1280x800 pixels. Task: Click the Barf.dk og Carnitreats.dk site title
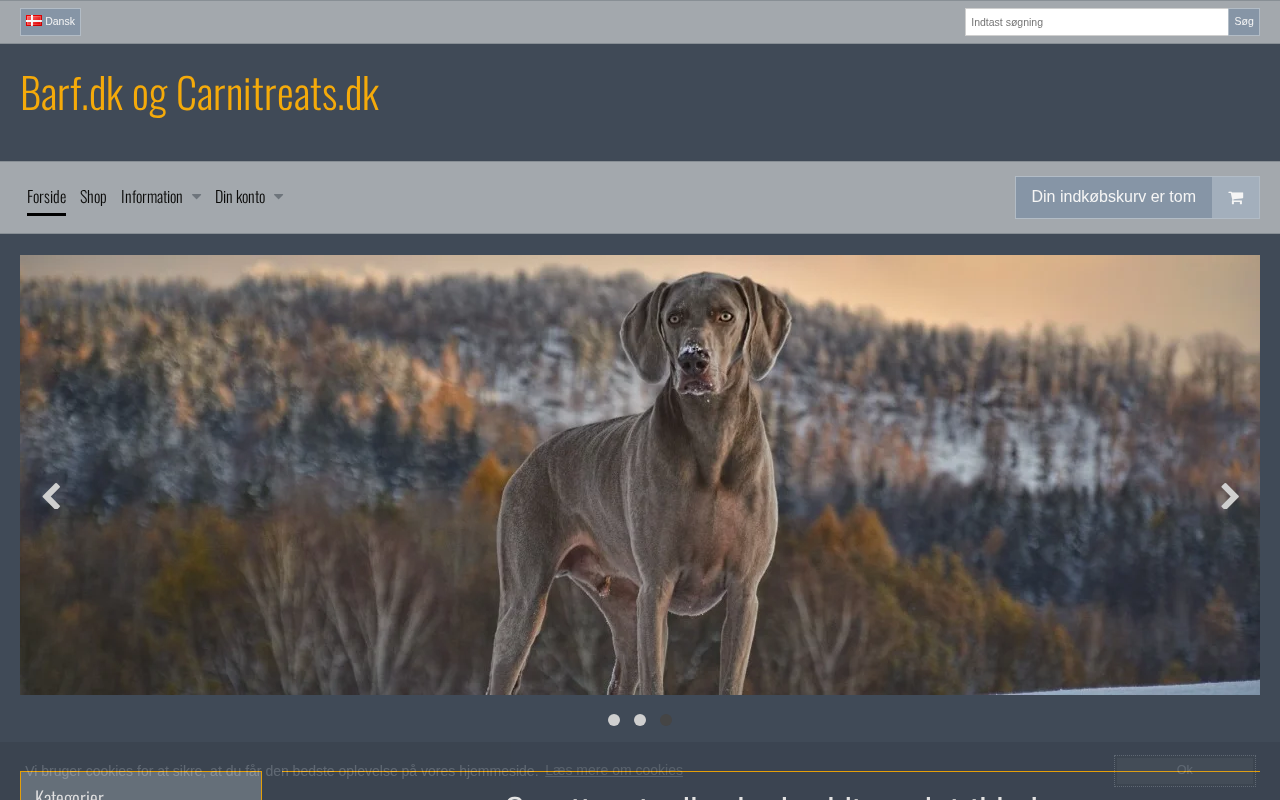point(200,93)
